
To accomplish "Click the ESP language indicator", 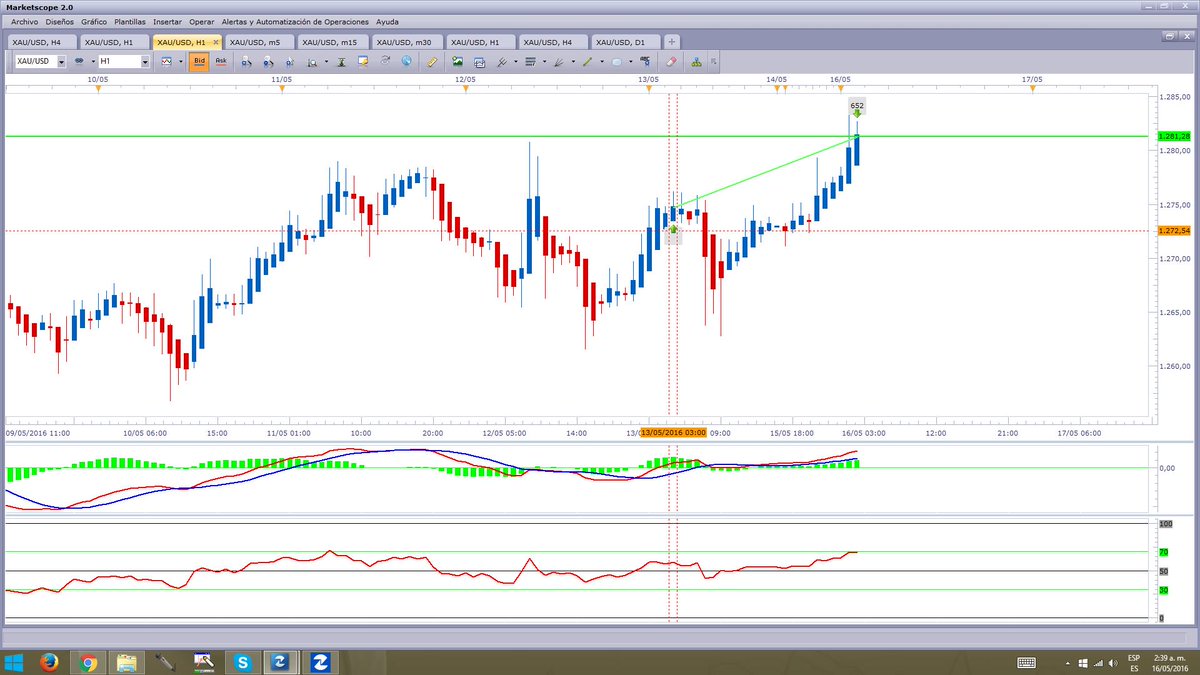I will (1133, 657).
